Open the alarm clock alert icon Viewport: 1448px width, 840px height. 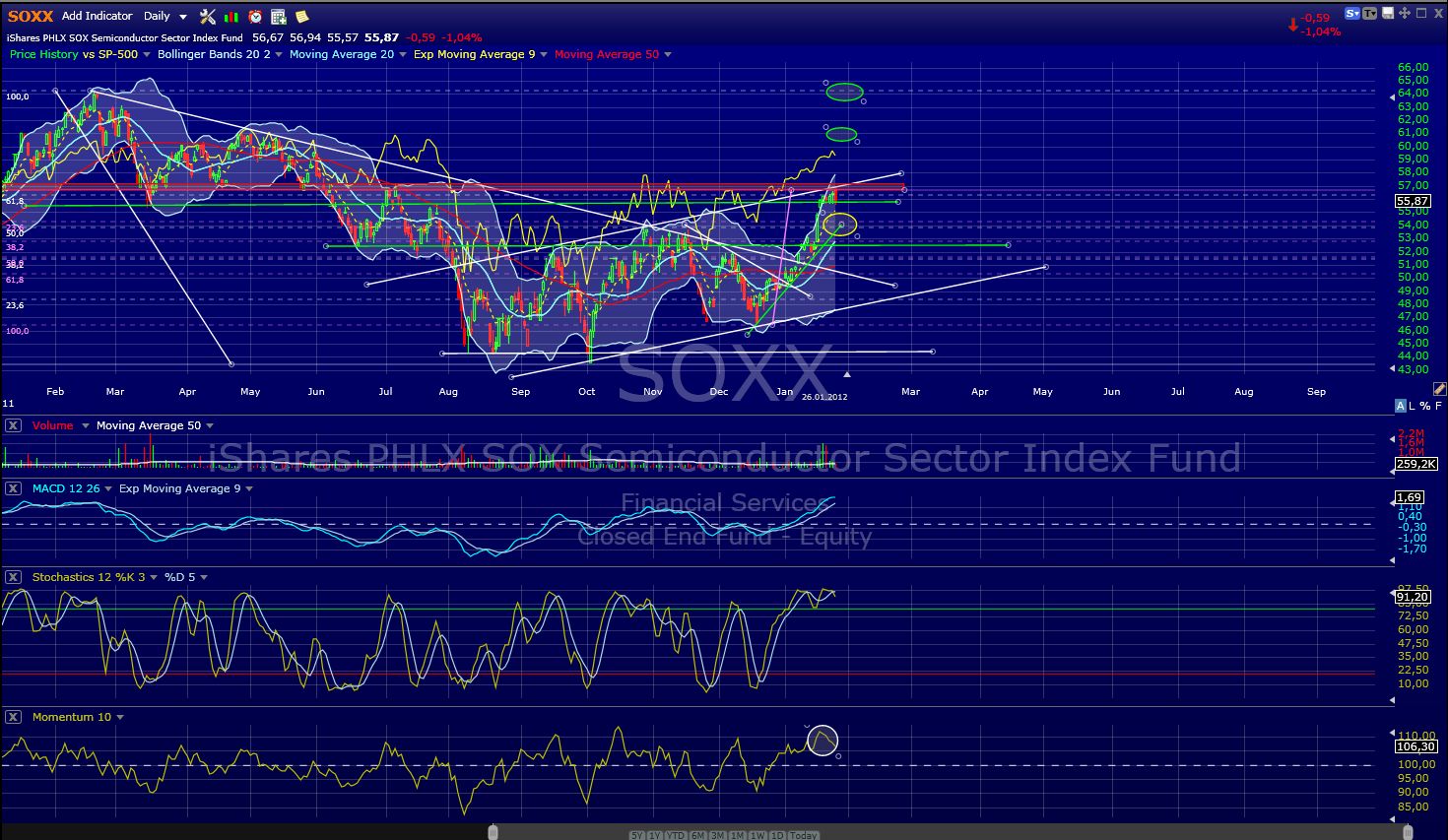click(x=255, y=17)
